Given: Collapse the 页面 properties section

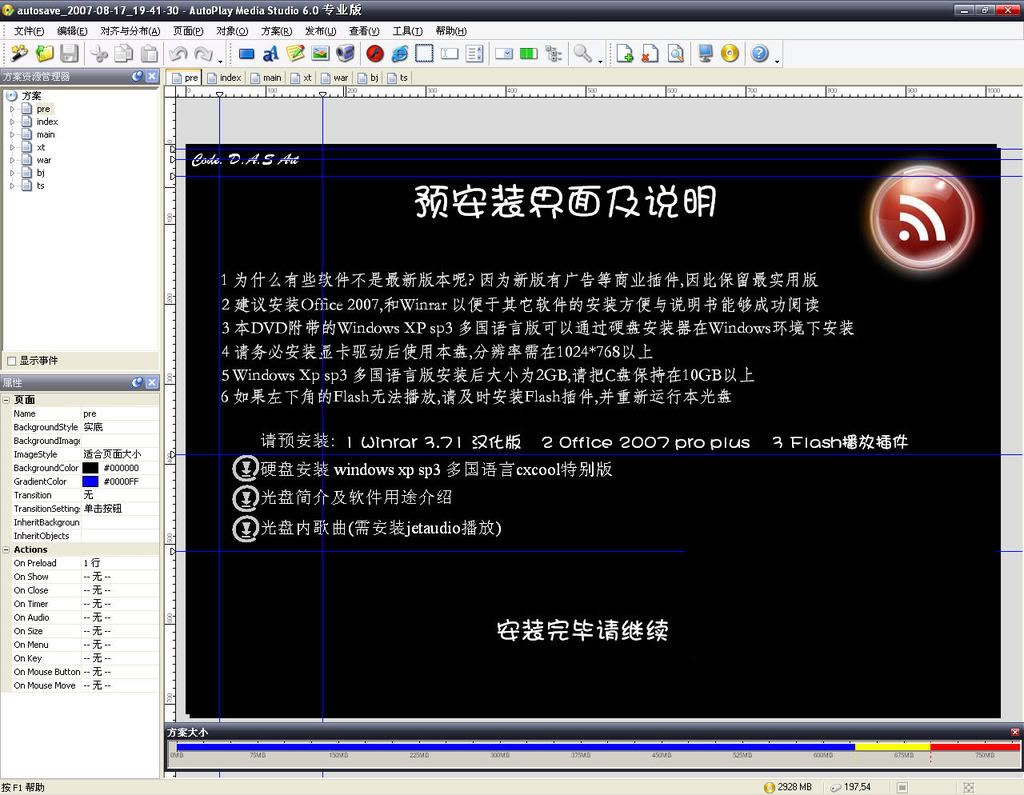Looking at the screenshot, I should (7, 400).
